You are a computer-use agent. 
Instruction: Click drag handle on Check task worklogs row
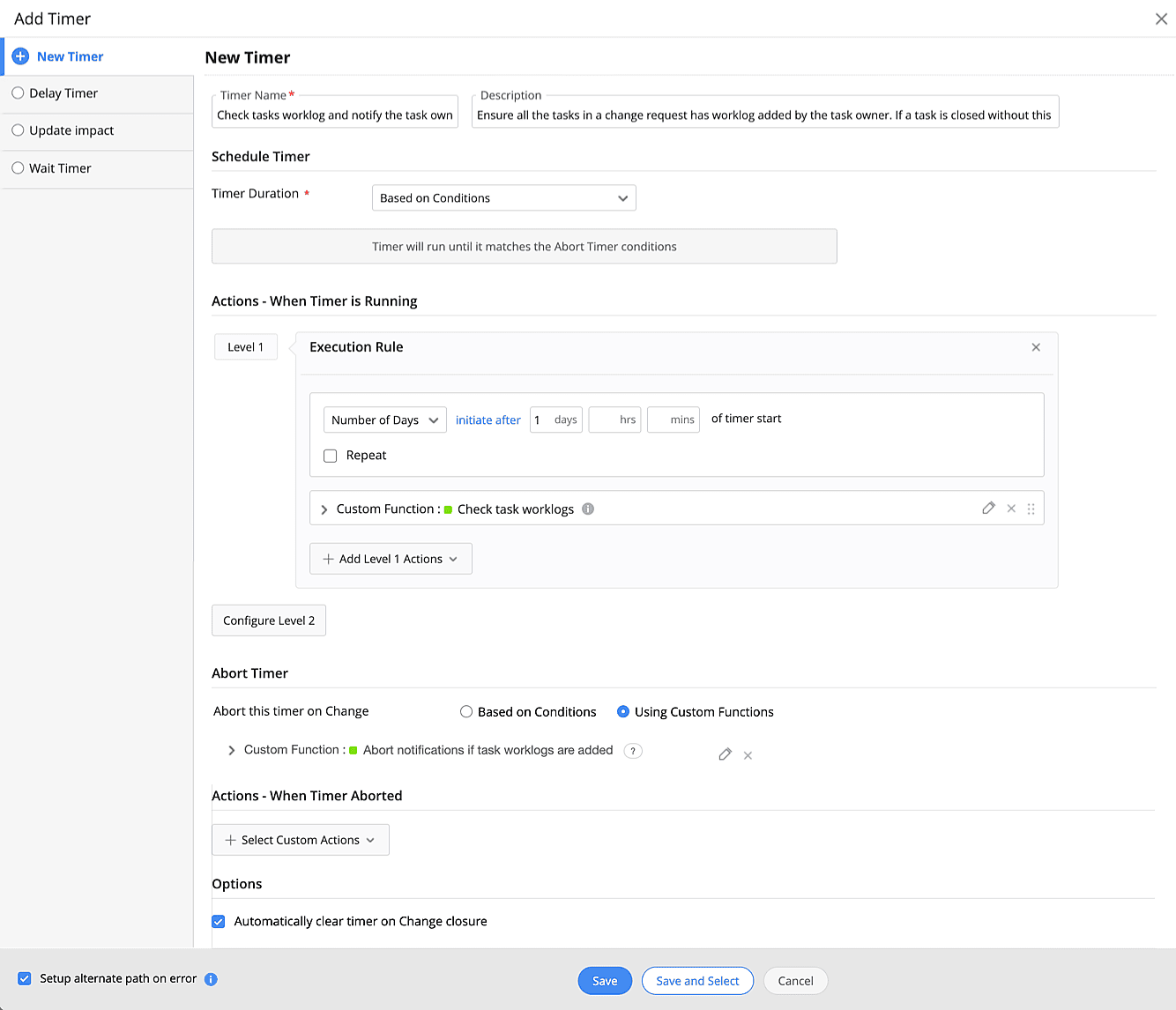tap(1031, 509)
